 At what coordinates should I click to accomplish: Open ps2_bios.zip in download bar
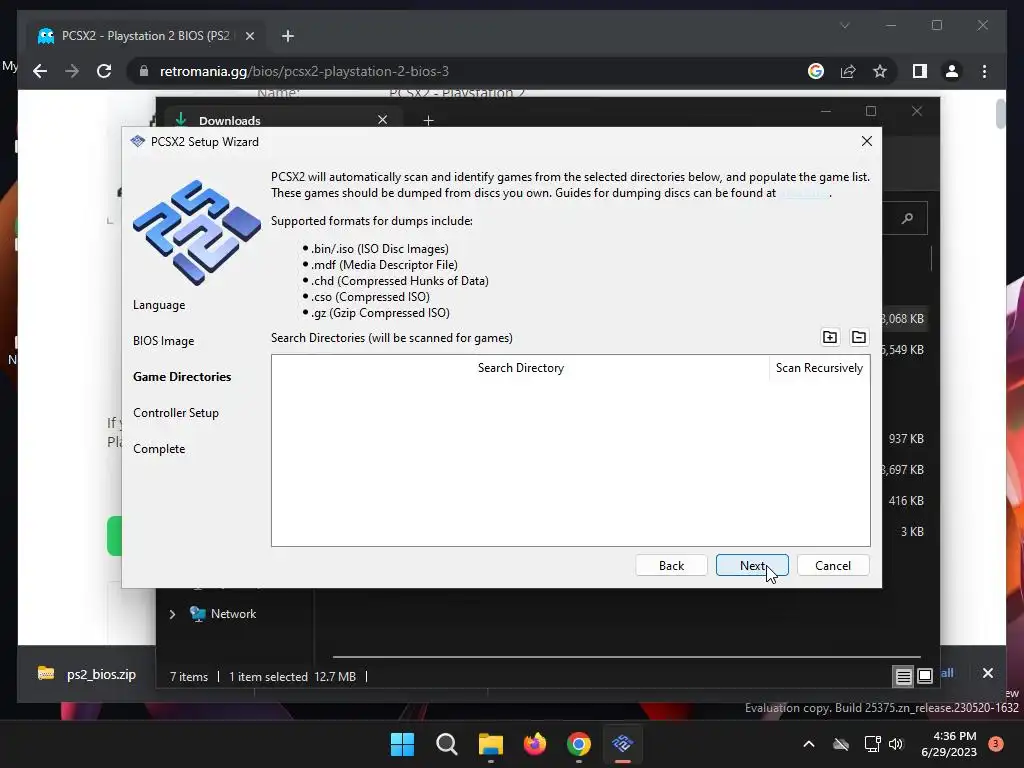pos(87,675)
